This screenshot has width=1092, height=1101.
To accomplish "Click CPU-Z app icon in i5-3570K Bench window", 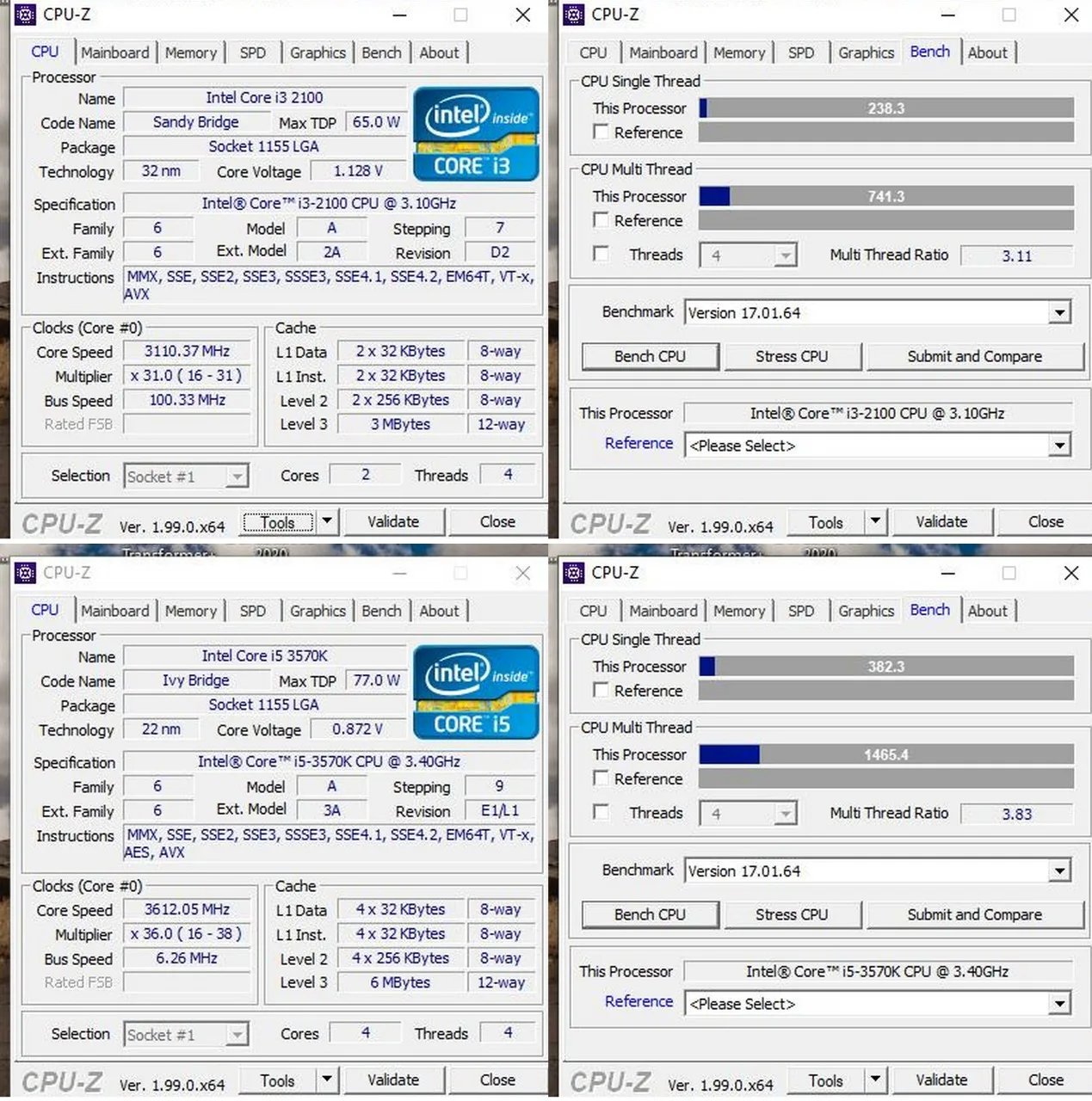I will 573,573.
